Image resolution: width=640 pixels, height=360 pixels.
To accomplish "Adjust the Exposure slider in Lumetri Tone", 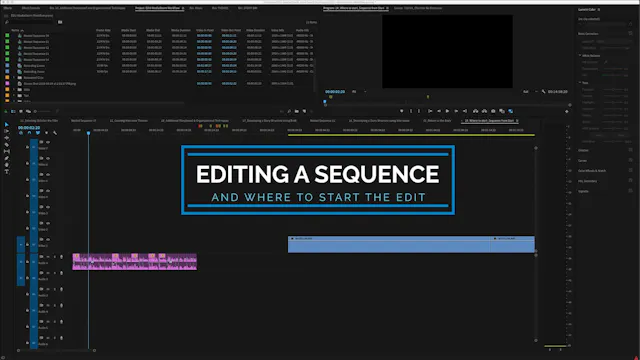I will tap(613, 89).
